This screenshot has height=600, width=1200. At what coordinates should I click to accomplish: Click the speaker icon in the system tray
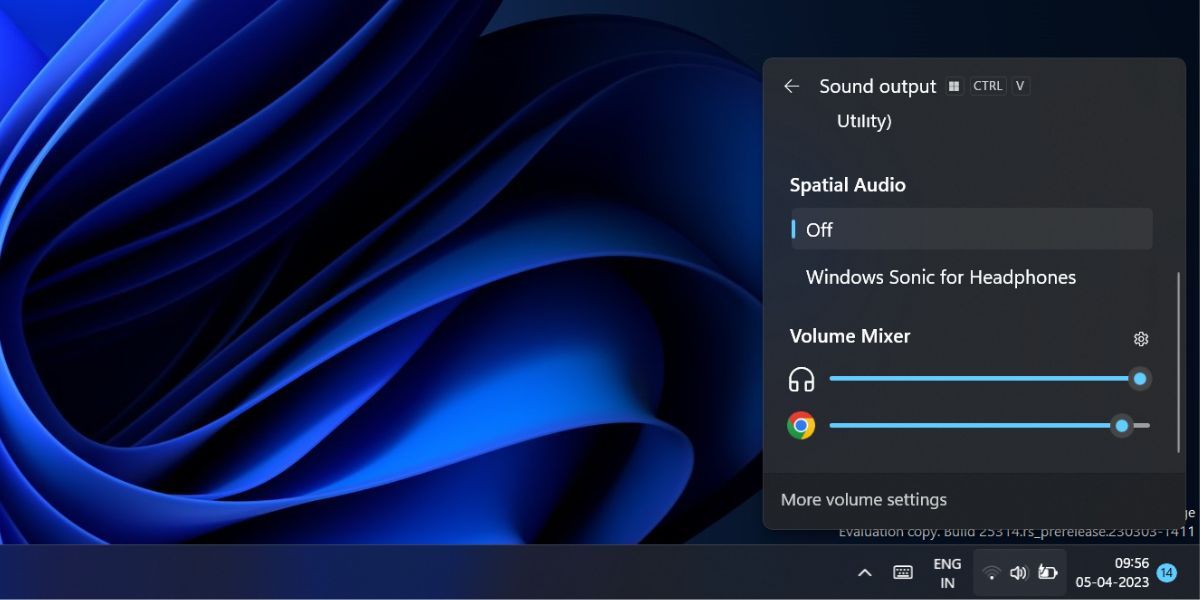[1018, 572]
